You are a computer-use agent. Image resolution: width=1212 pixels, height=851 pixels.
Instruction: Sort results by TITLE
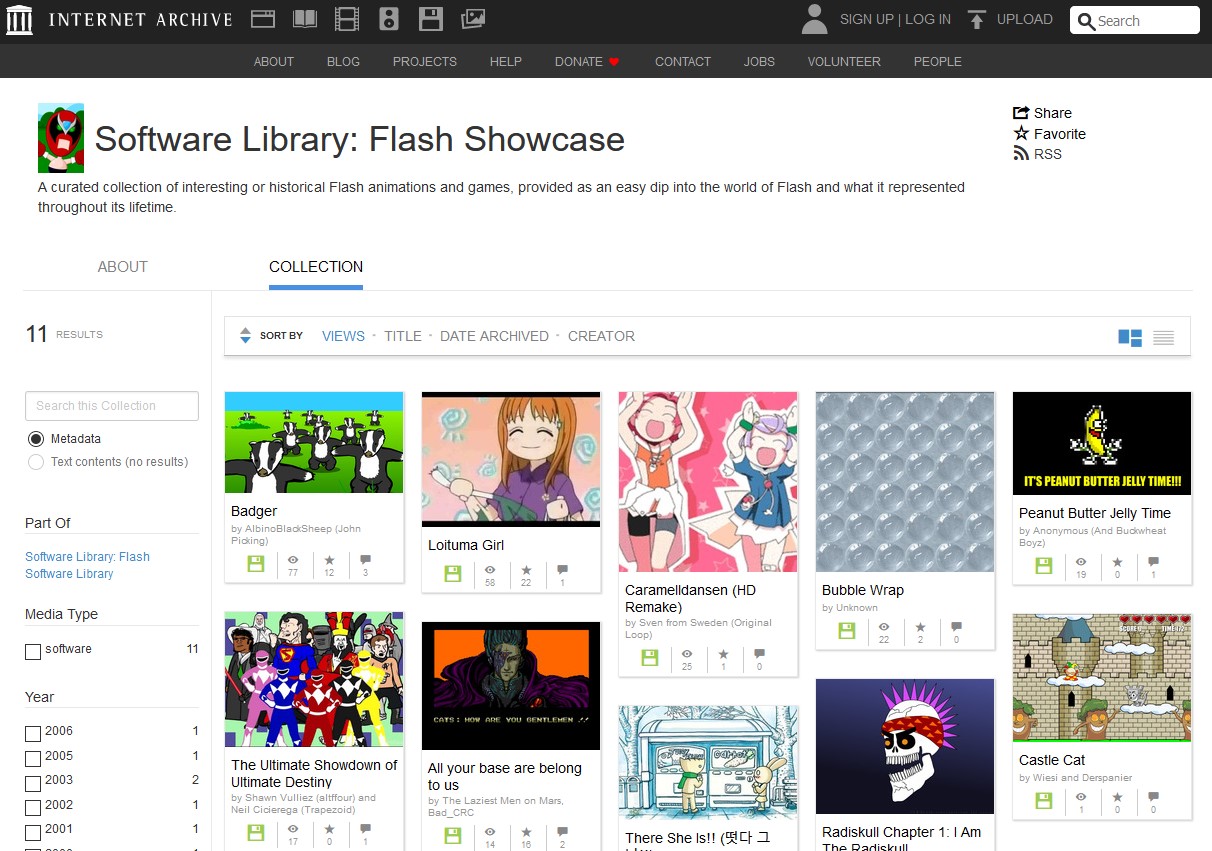[x=403, y=336]
